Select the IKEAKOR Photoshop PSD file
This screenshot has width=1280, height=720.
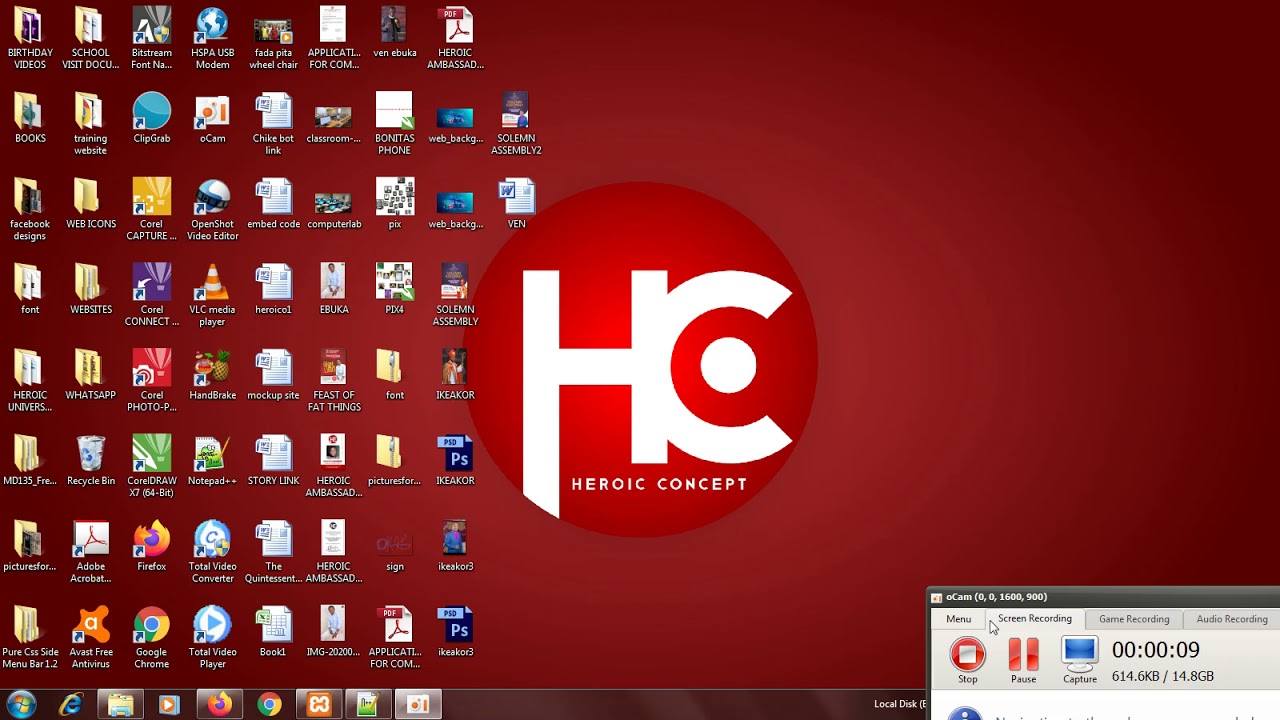tap(455, 461)
